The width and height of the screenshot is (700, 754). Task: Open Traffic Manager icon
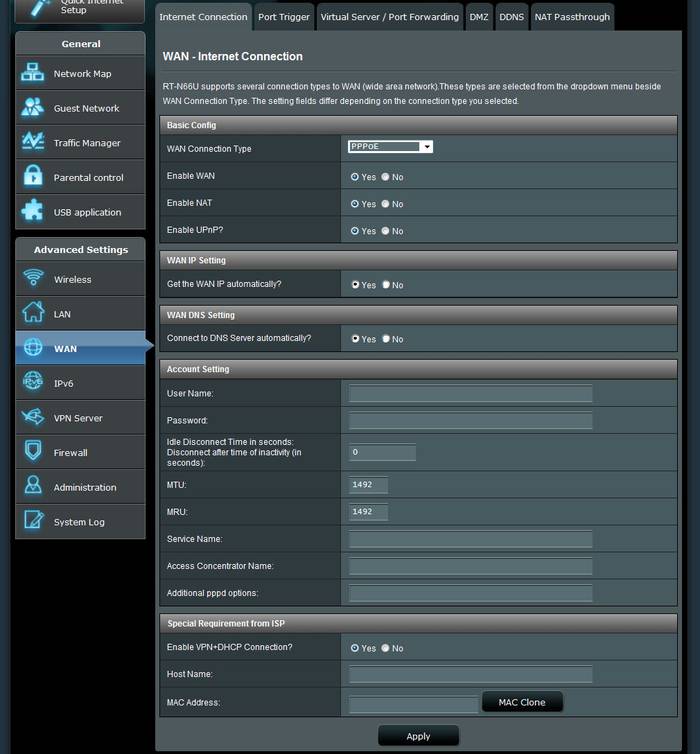pyautogui.click(x=33, y=142)
